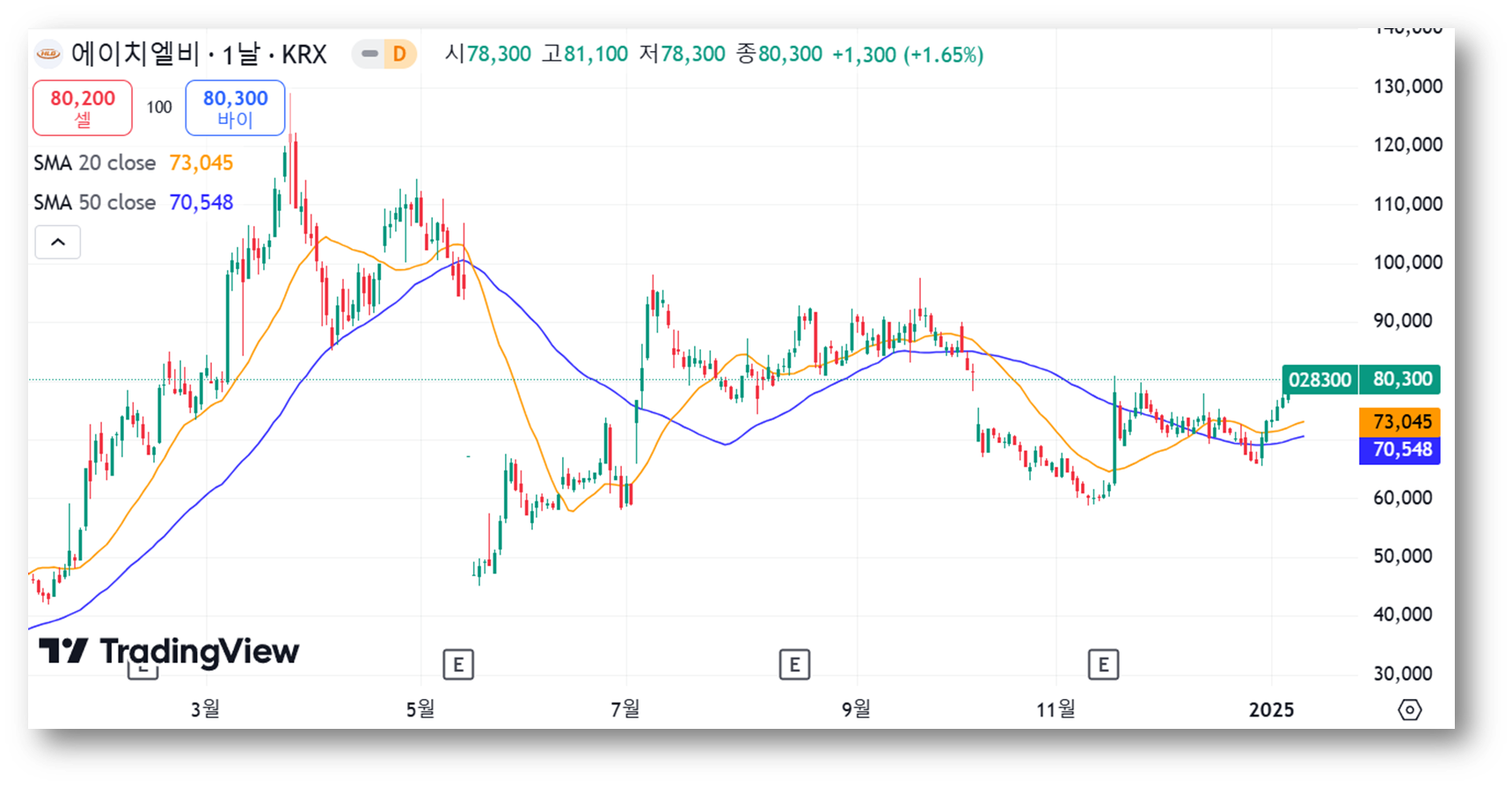Click the 80,200 셀 sell button
The height and width of the screenshot is (786, 1512).
click(x=83, y=108)
